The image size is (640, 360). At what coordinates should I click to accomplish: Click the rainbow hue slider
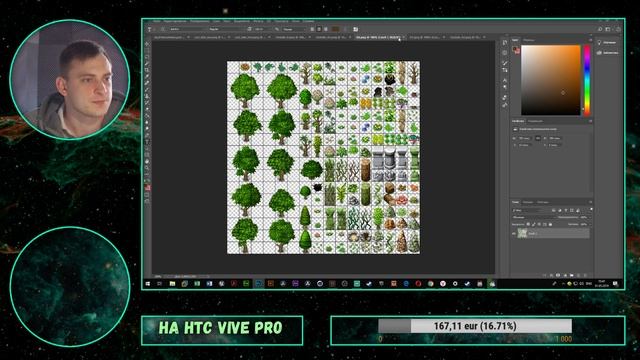pos(587,80)
